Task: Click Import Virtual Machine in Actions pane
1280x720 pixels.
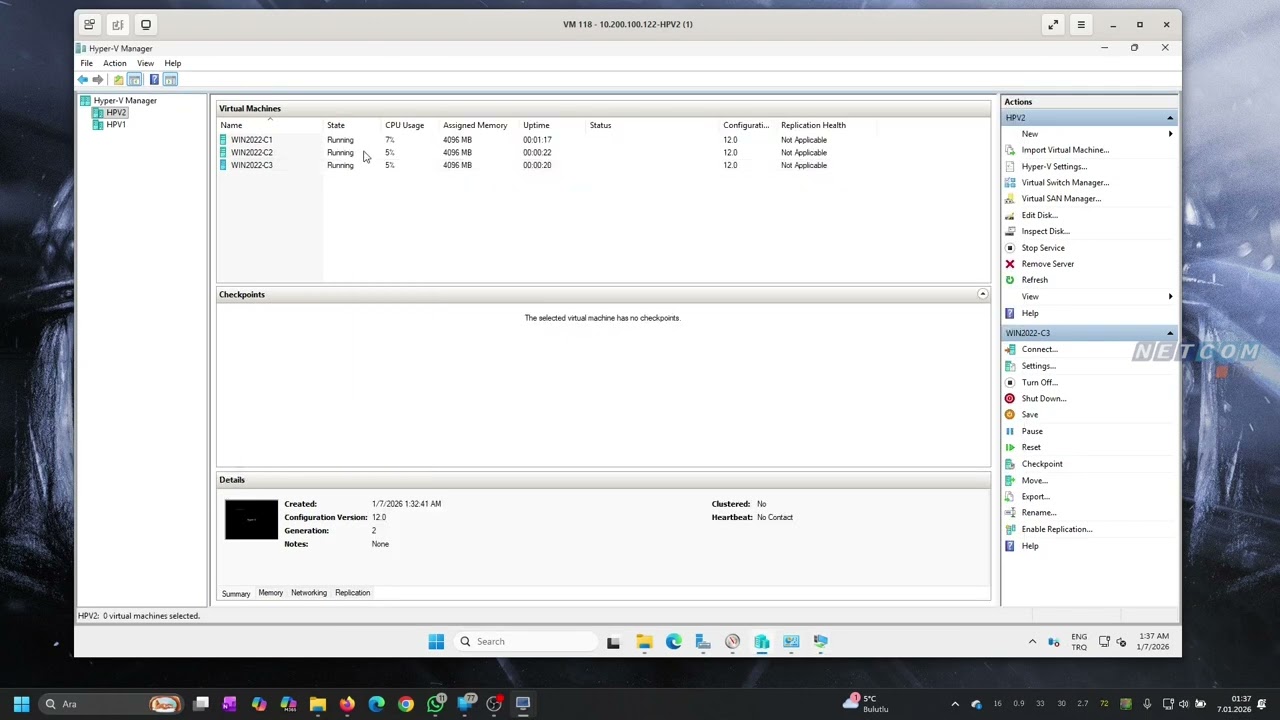Action: click(x=1064, y=150)
